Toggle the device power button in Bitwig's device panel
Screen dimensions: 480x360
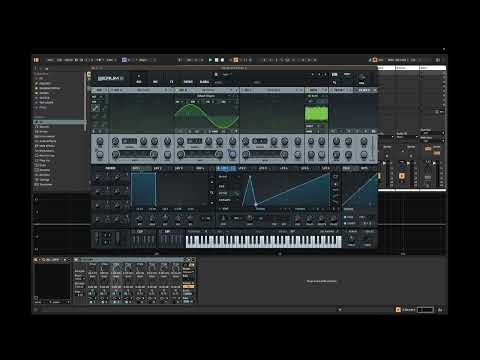coord(36,259)
